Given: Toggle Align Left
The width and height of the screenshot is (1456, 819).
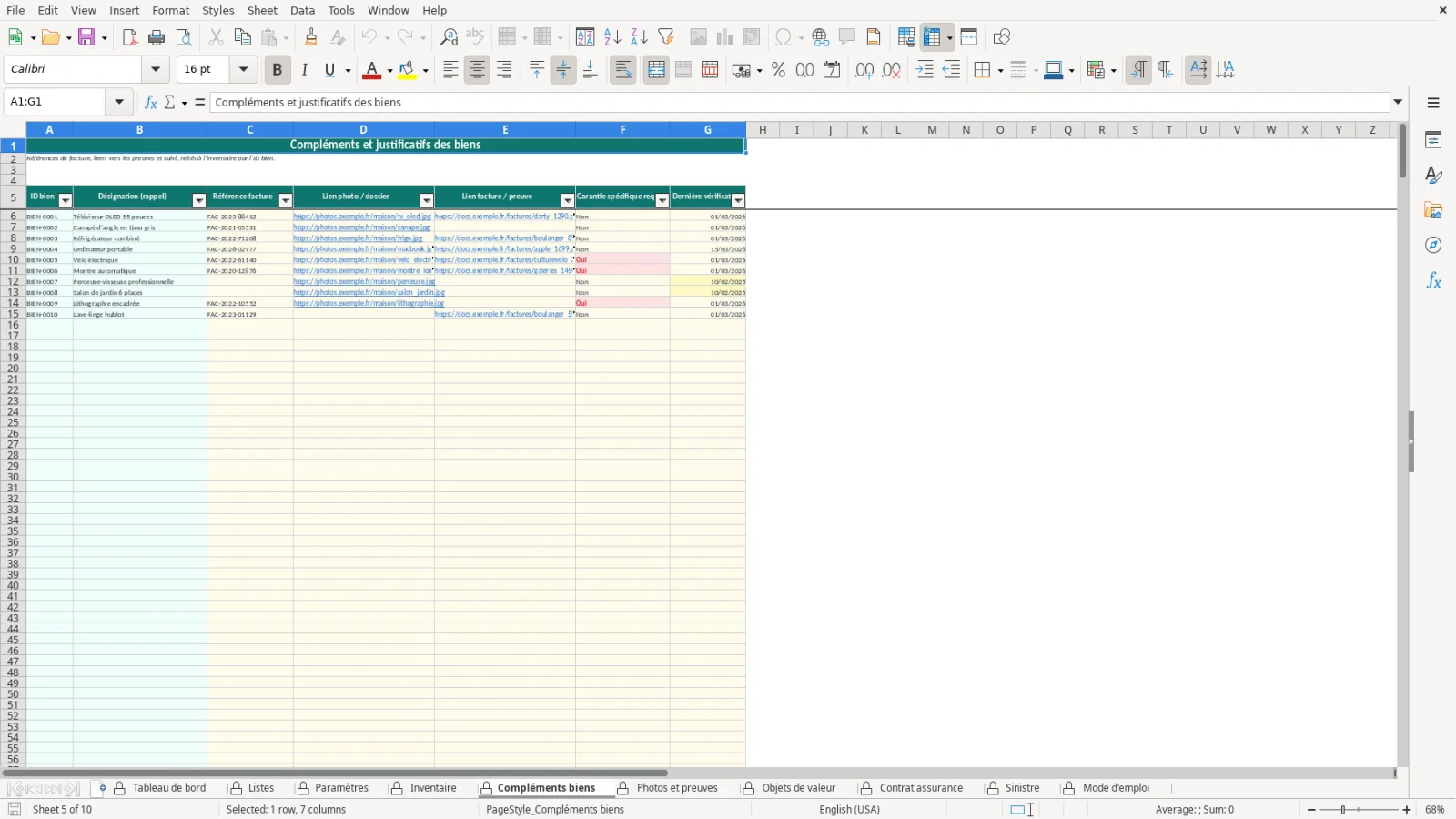Looking at the screenshot, I should point(450,70).
